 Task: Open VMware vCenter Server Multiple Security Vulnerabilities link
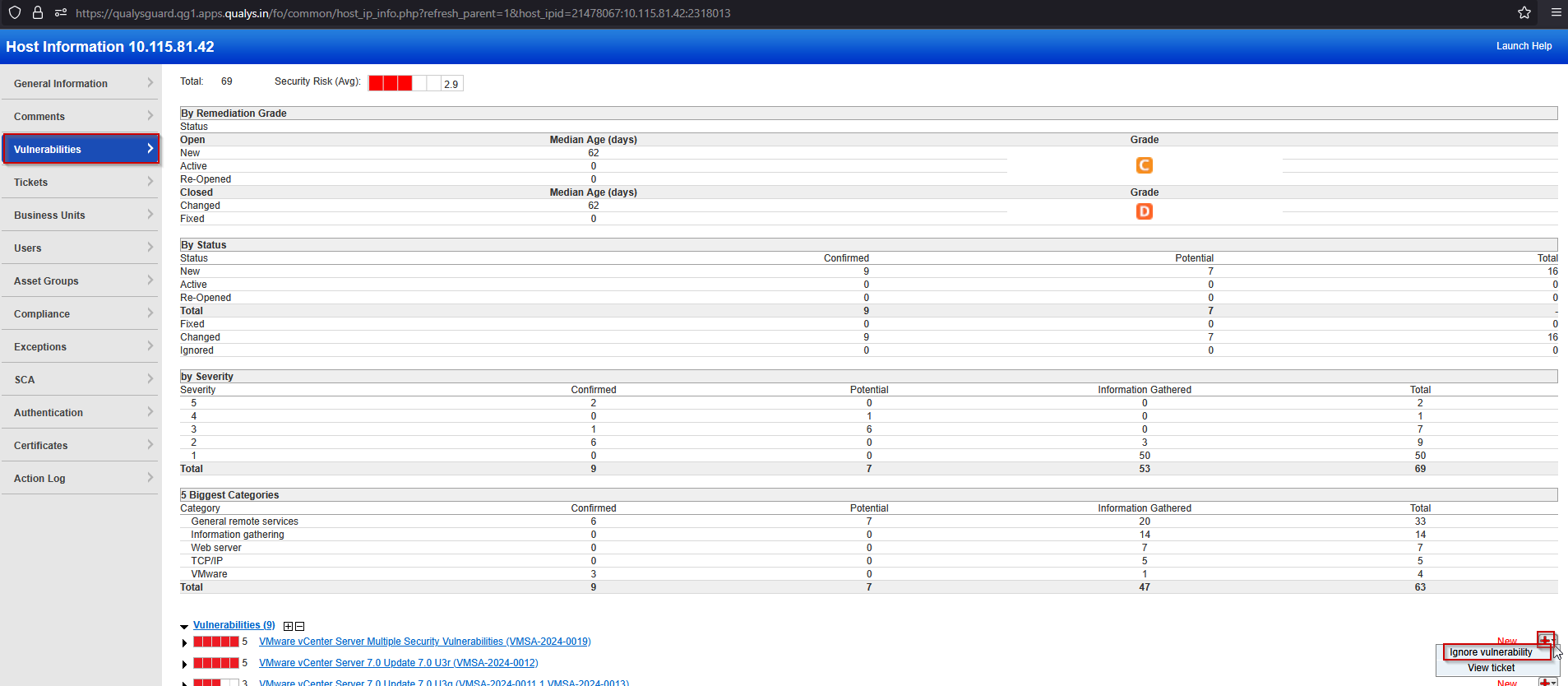pyautogui.click(x=424, y=642)
